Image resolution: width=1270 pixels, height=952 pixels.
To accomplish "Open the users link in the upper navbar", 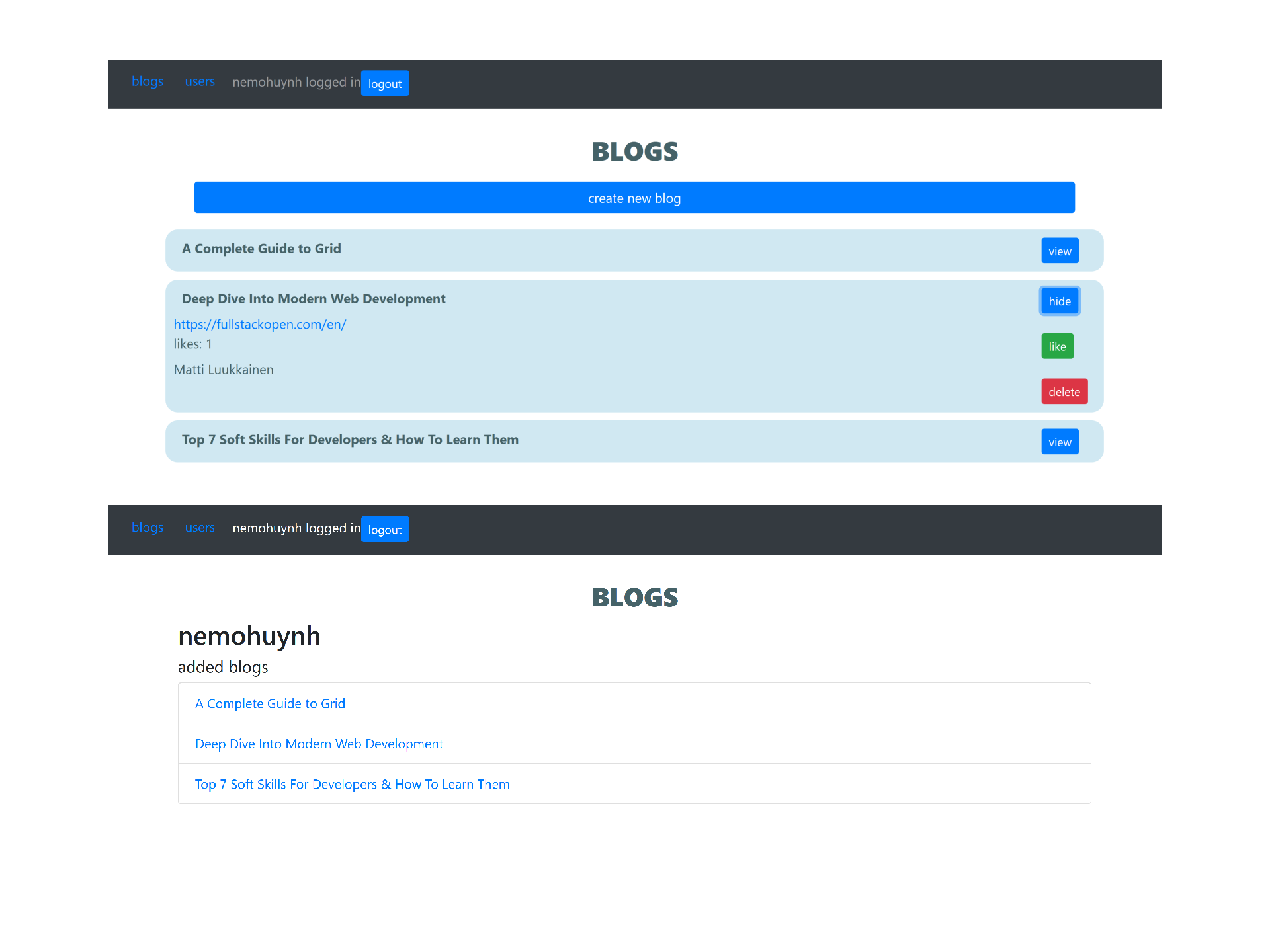I will 200,81.
